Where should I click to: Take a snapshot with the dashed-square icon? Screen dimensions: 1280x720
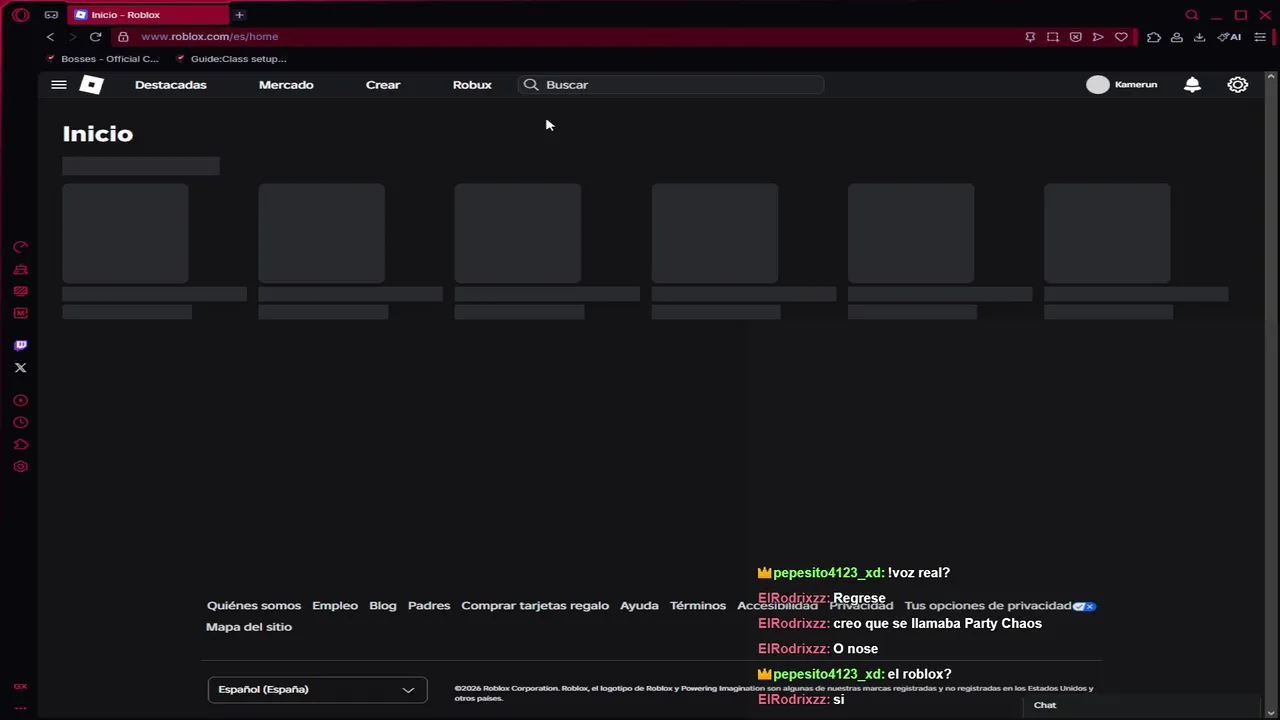tap(1053, 37)
